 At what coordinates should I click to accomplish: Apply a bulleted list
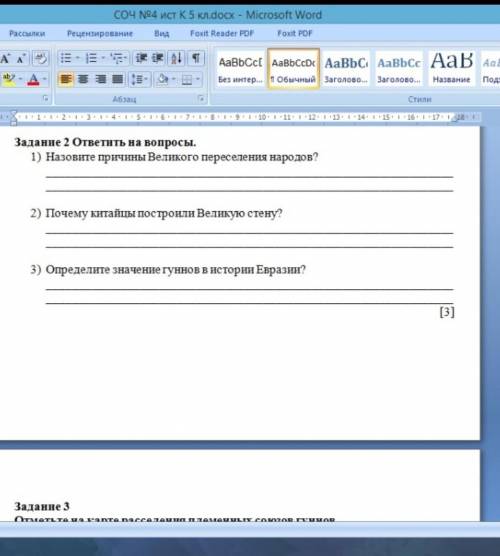66,58
